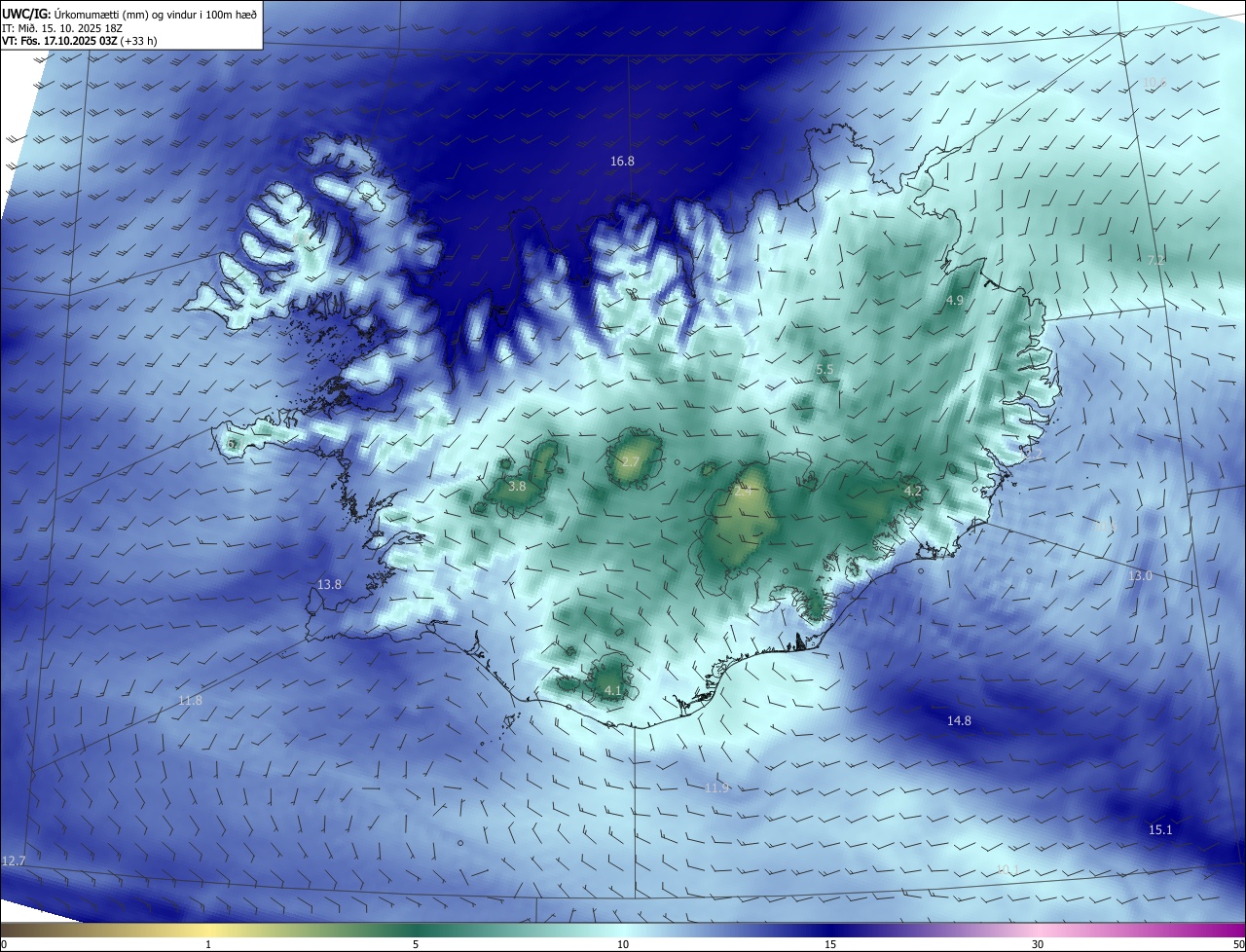Click the 30 tick label on the color scale
Screen dimensions: 1246x952
[1038, 944]
